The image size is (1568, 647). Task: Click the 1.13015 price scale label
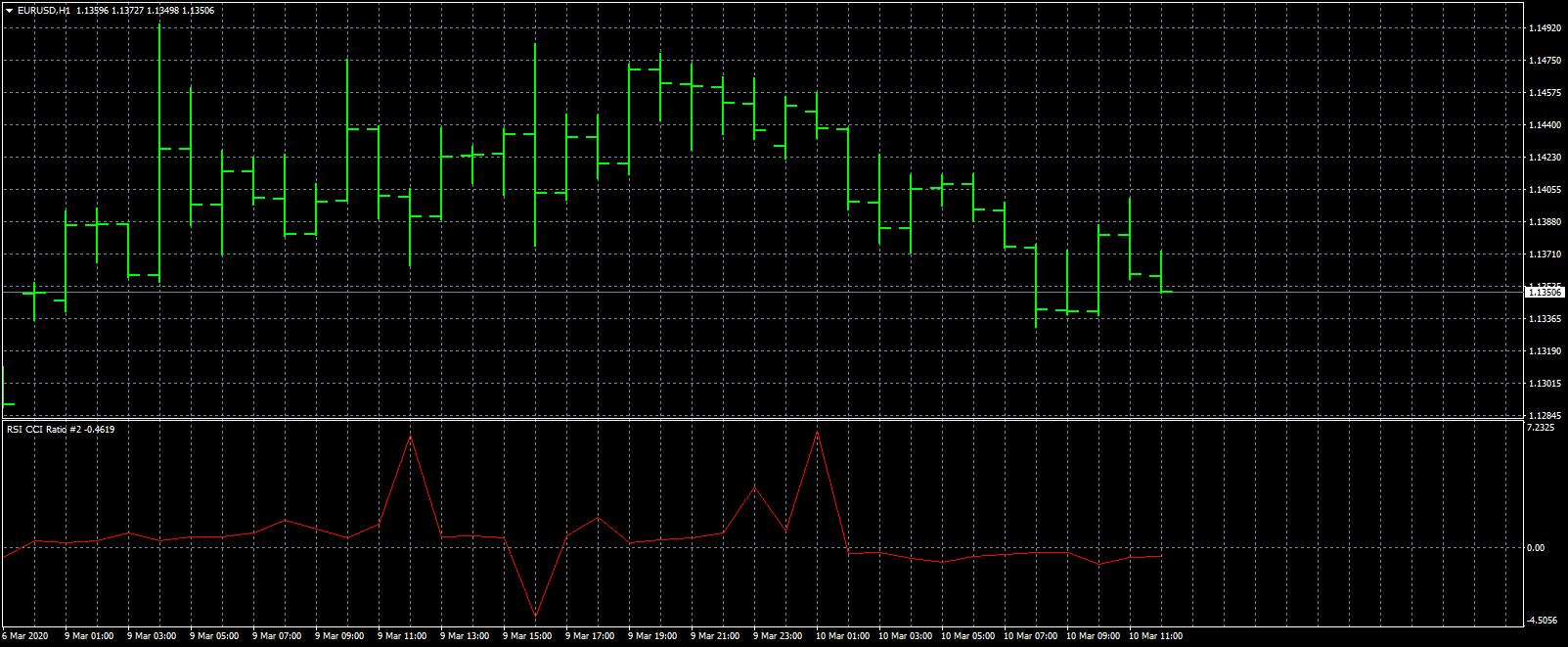(x=1545, y=384)
